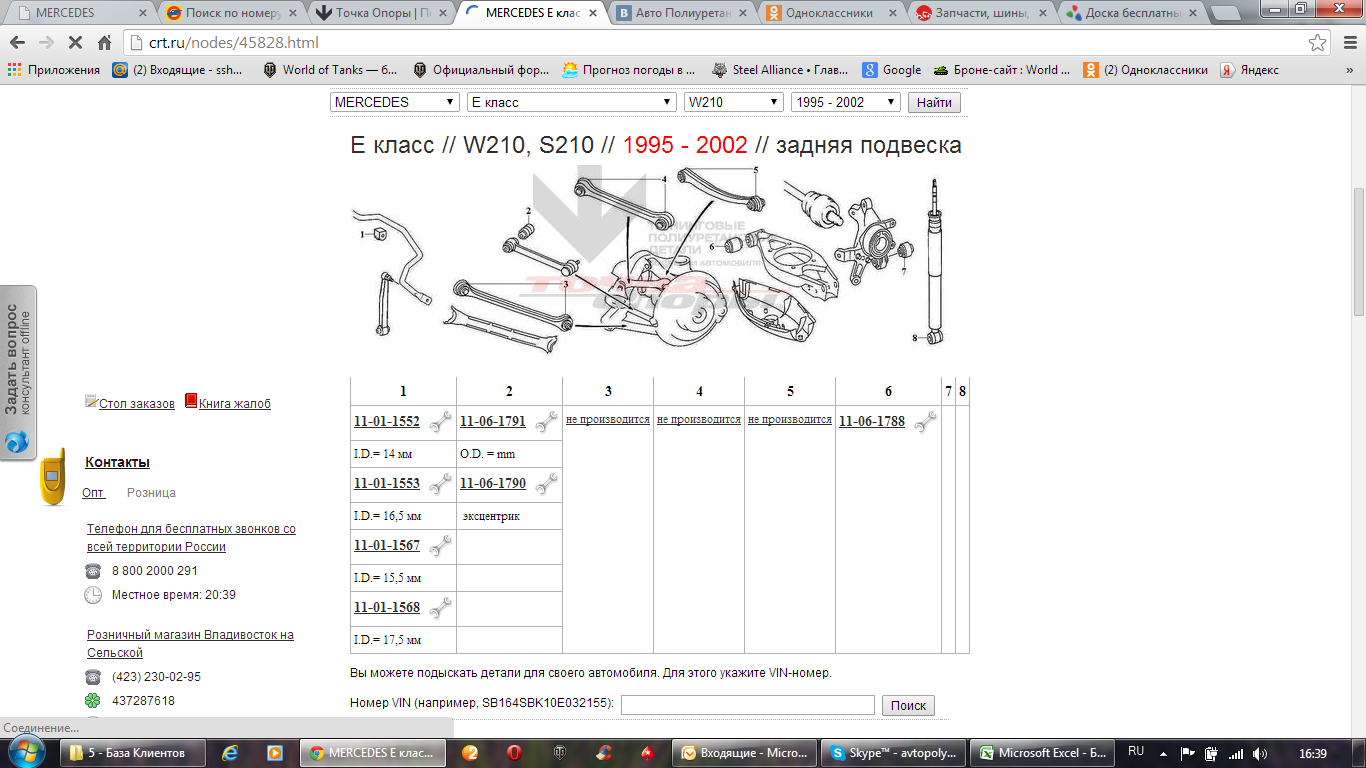The width and height of the screenshot is (1366, 768).
Task: Open wrench icon next to 11-01-1553
Action: click(440, 485)
